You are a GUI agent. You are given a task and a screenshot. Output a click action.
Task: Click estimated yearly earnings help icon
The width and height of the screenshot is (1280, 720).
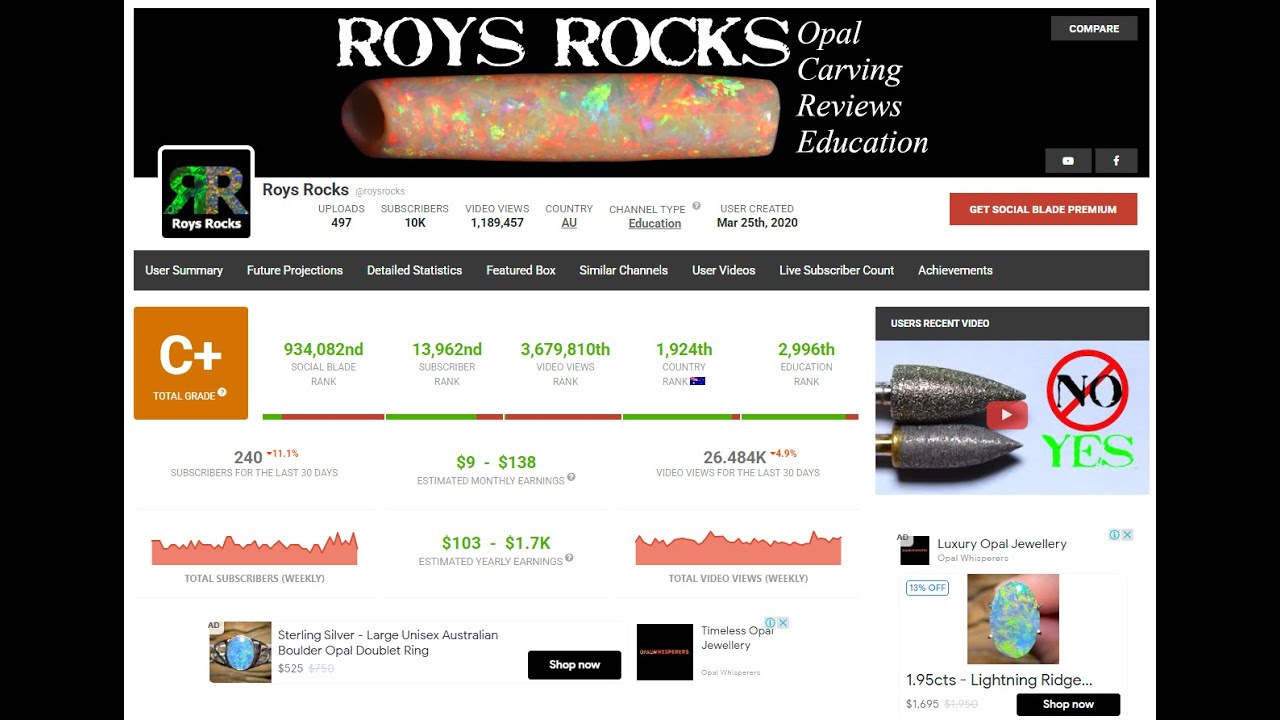point(569,558)
